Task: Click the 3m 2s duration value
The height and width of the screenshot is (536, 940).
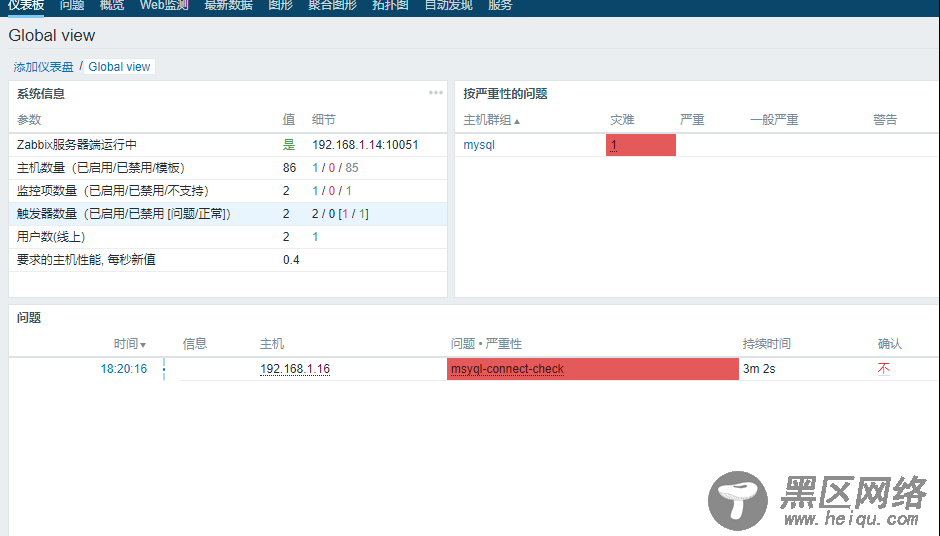Action: coord(759,369)
